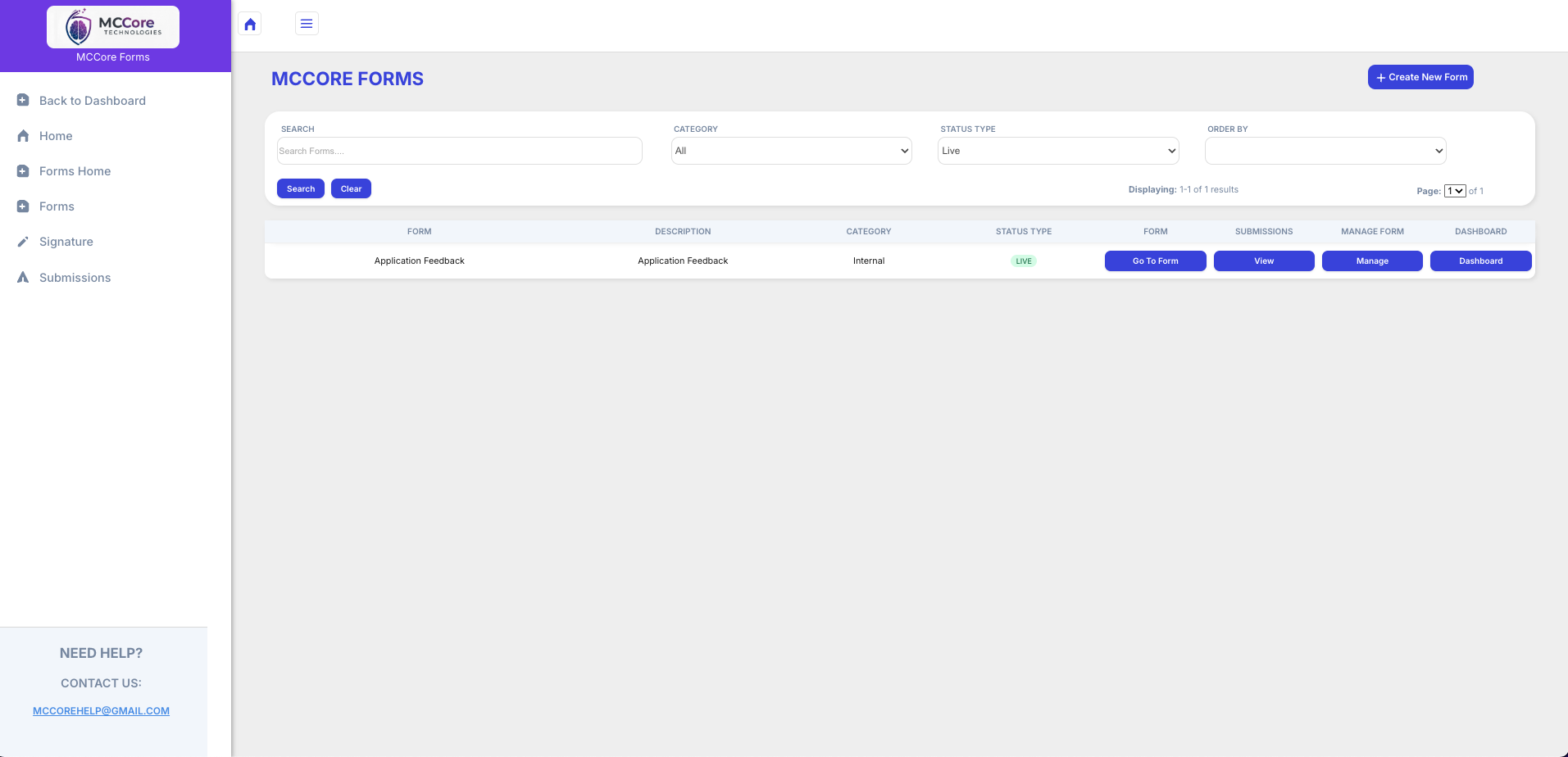1568x757 pixels.
Task: Open the Order By dropdown
Action: tap(1325, 151)
